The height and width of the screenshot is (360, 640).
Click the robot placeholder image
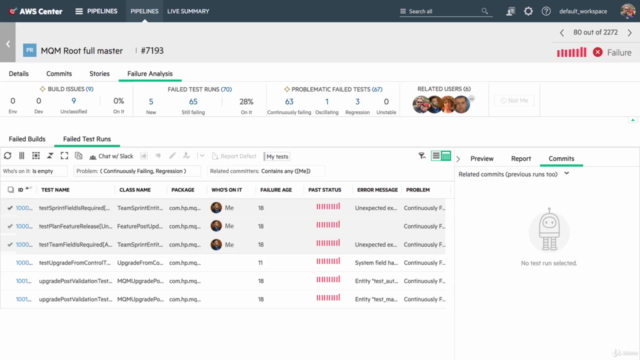549,230
